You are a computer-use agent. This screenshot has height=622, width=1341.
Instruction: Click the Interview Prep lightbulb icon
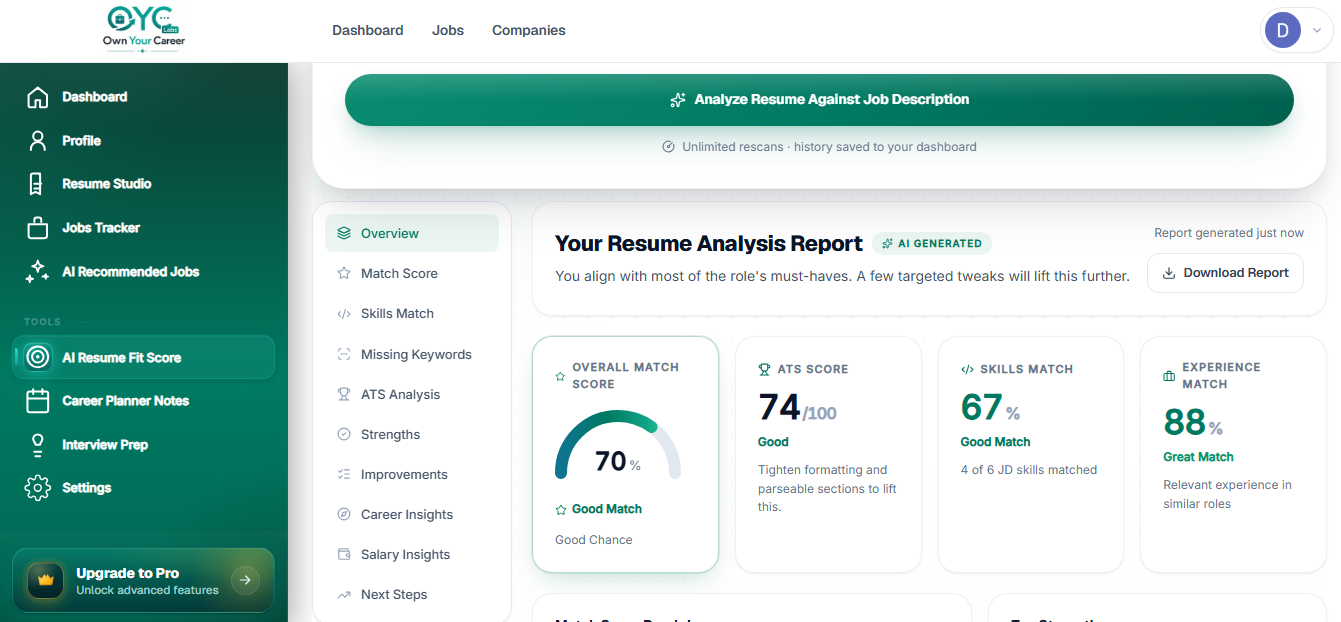pyautogui.click(x=38, y=445)
